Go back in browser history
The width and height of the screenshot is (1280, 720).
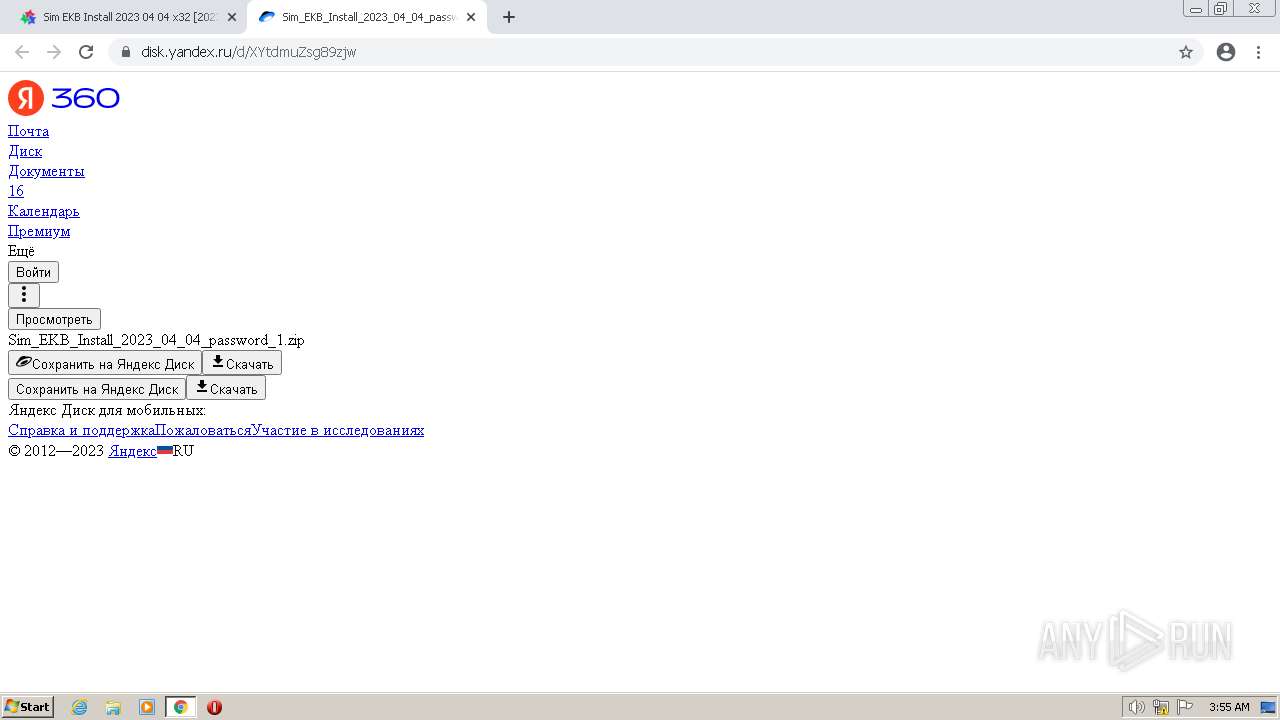(22, 52)
